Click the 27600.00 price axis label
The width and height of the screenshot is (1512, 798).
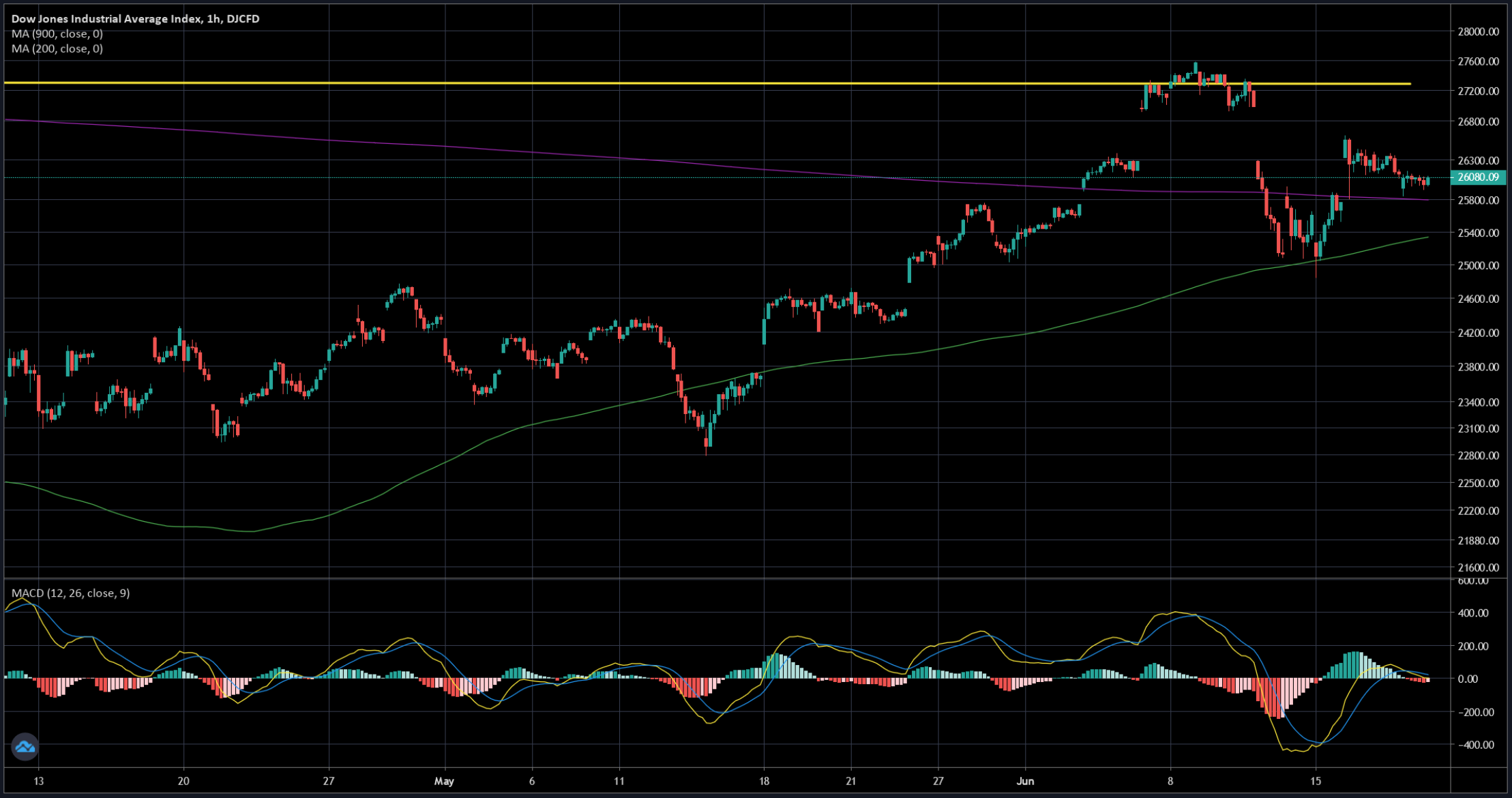pos(1478,61)
